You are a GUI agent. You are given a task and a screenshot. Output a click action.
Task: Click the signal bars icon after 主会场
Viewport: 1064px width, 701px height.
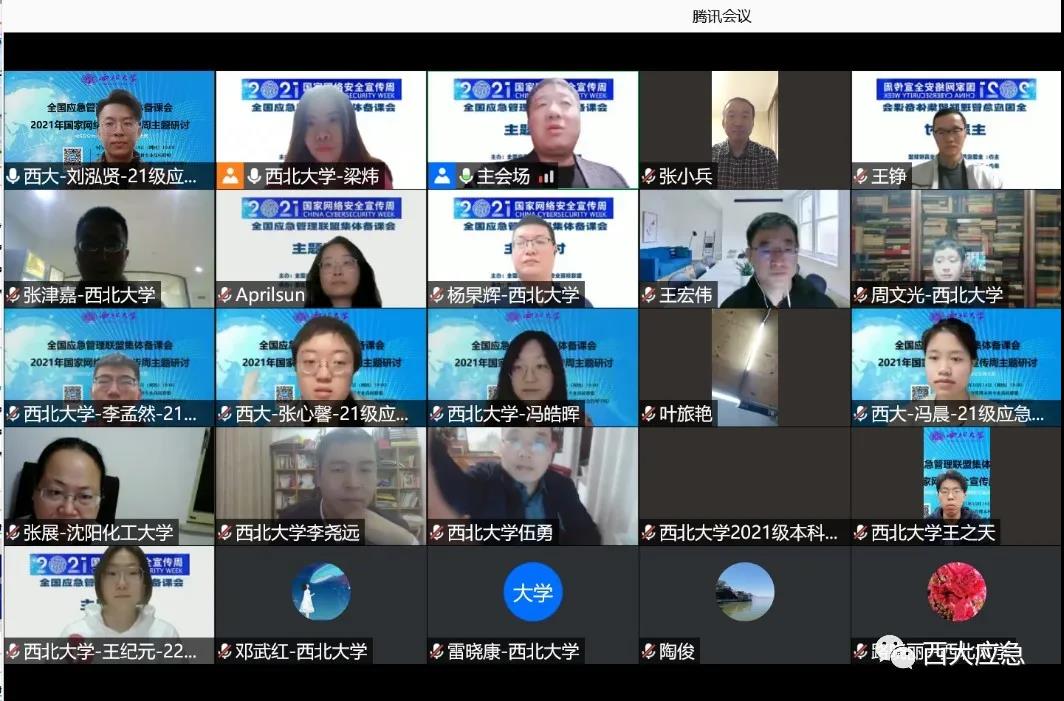(546, 177)
